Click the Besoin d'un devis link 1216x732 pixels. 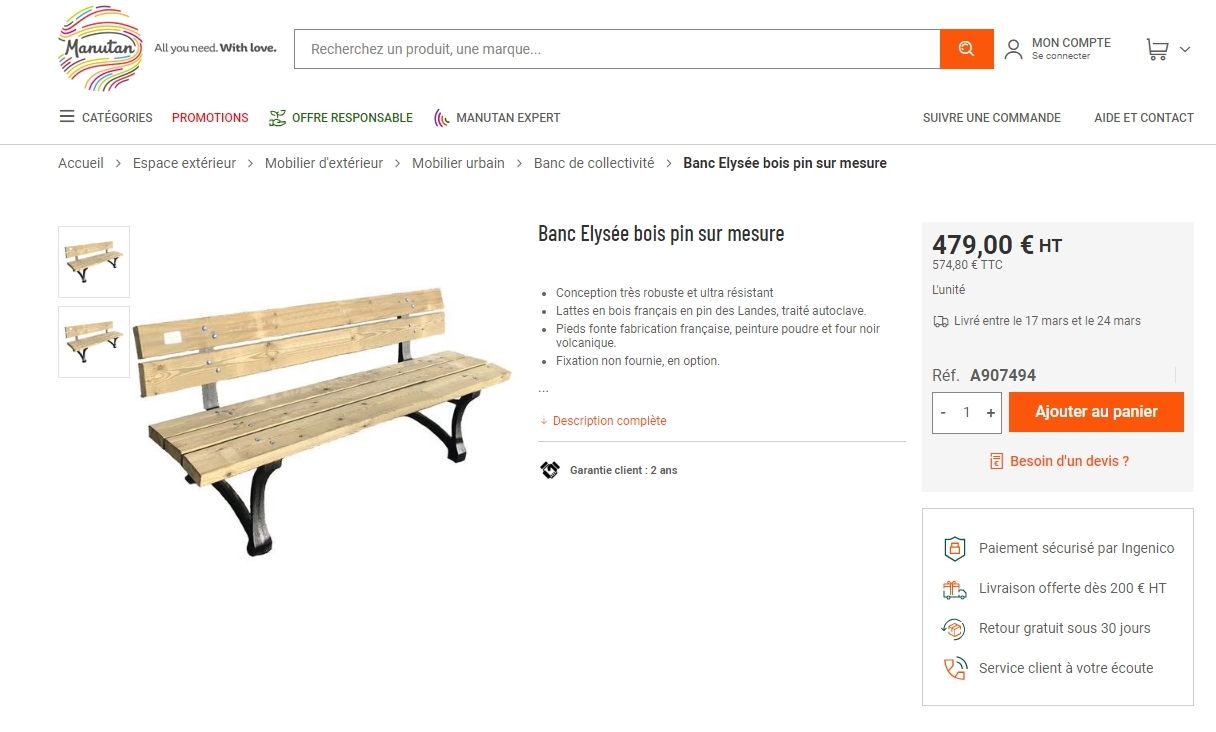(1069, 461)
